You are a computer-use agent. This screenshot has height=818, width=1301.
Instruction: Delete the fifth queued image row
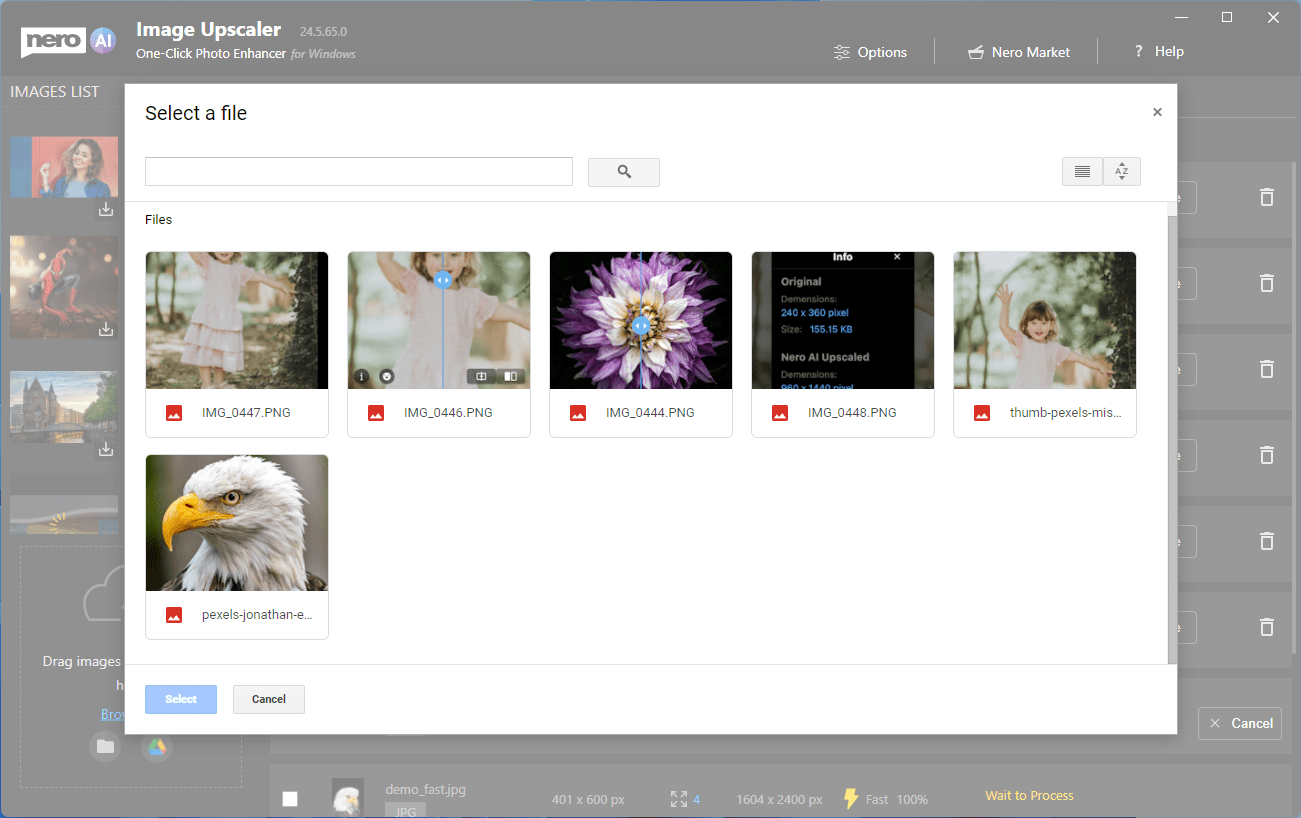coord(1267,541)
